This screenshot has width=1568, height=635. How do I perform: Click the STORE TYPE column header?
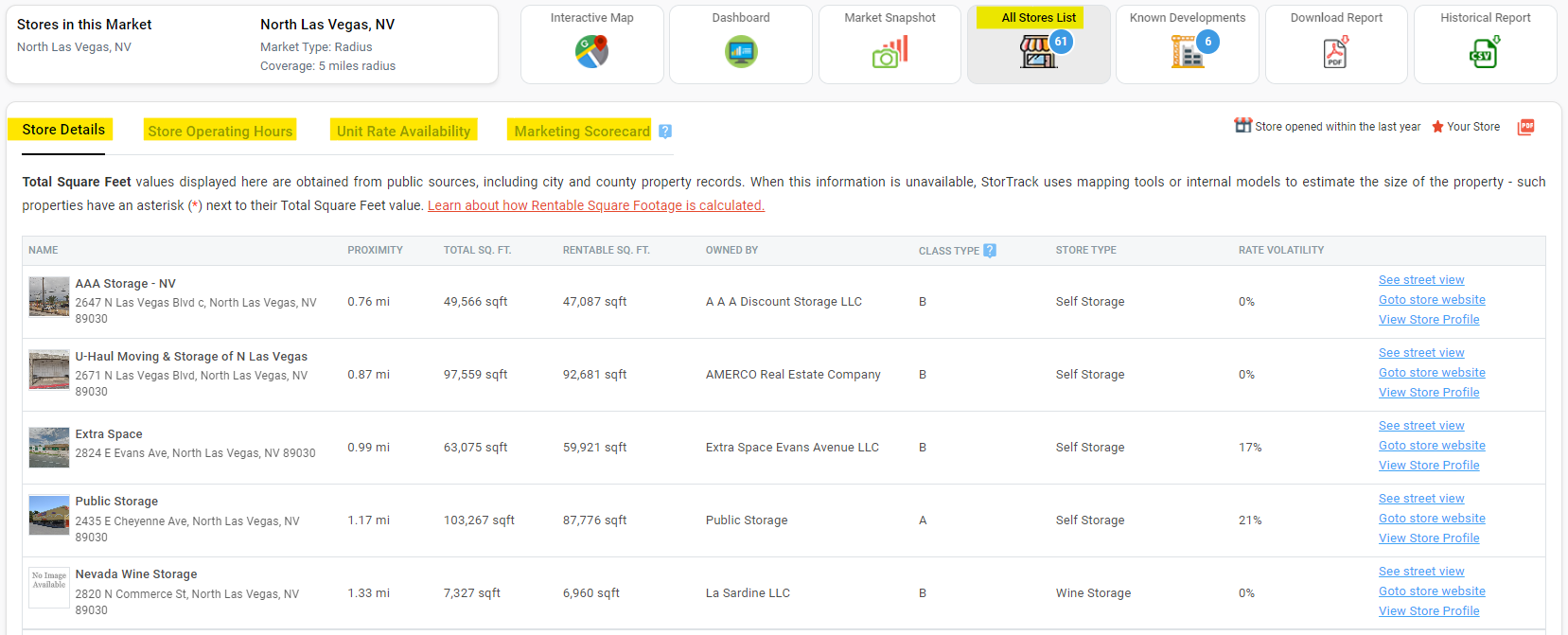[1086, 251]
